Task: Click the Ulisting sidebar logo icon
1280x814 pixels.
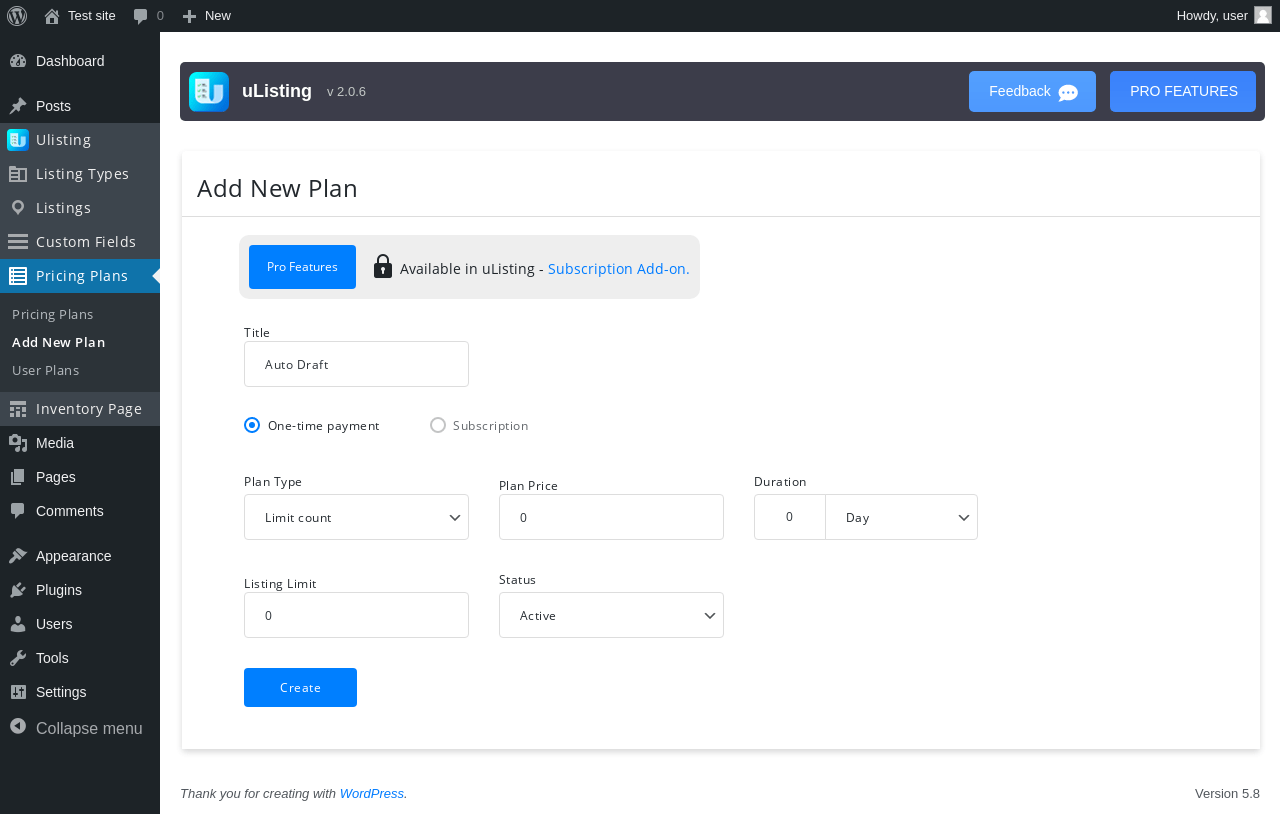Action: click(x=18, y=140)
